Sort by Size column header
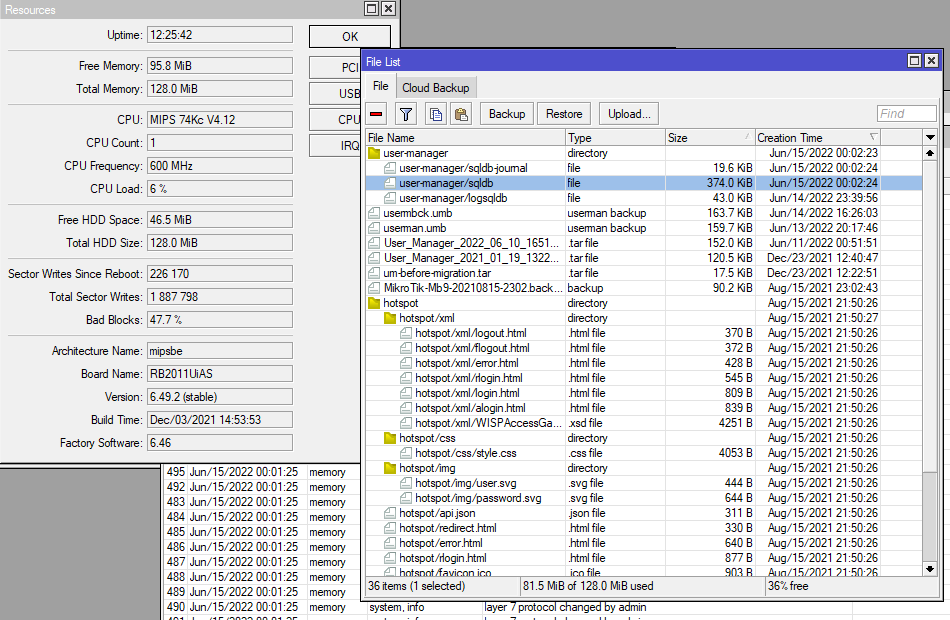 (710, 138)
